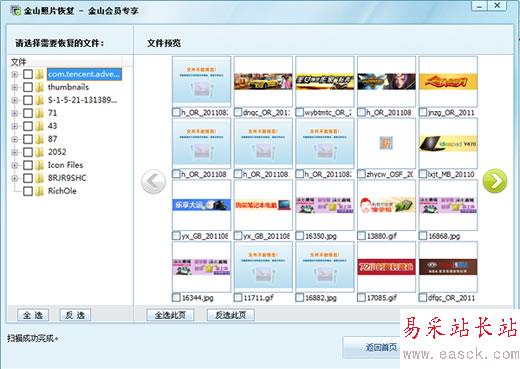Click the 2052 folder icon
Viewport: 520px width, 369px height.
pos(40,152)
